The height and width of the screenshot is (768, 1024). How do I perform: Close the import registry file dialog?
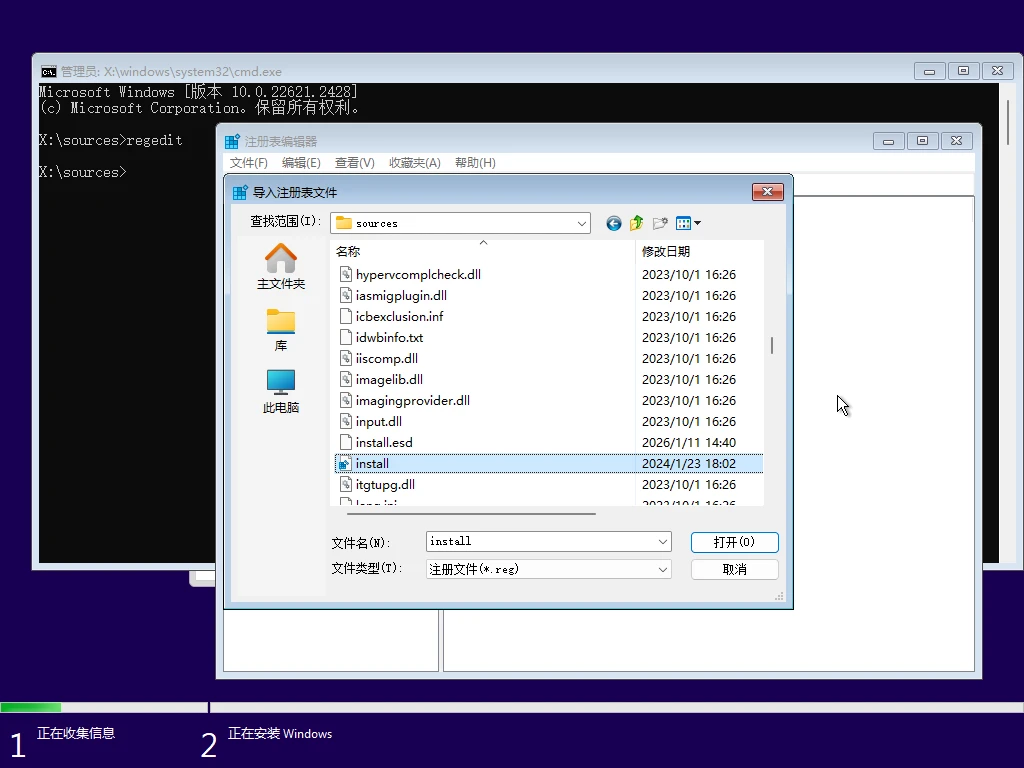pos(767,191)
